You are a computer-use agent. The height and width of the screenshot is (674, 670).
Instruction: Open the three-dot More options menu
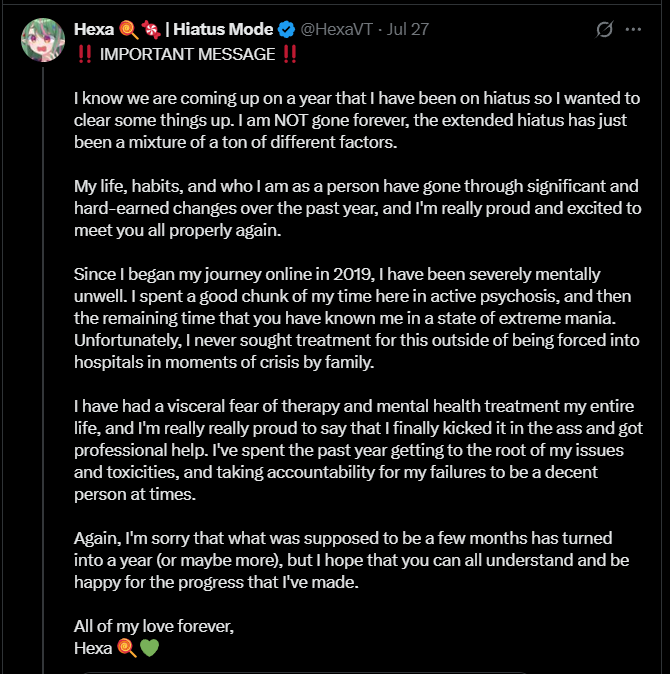pyautogui.click(x=633, y=30)
